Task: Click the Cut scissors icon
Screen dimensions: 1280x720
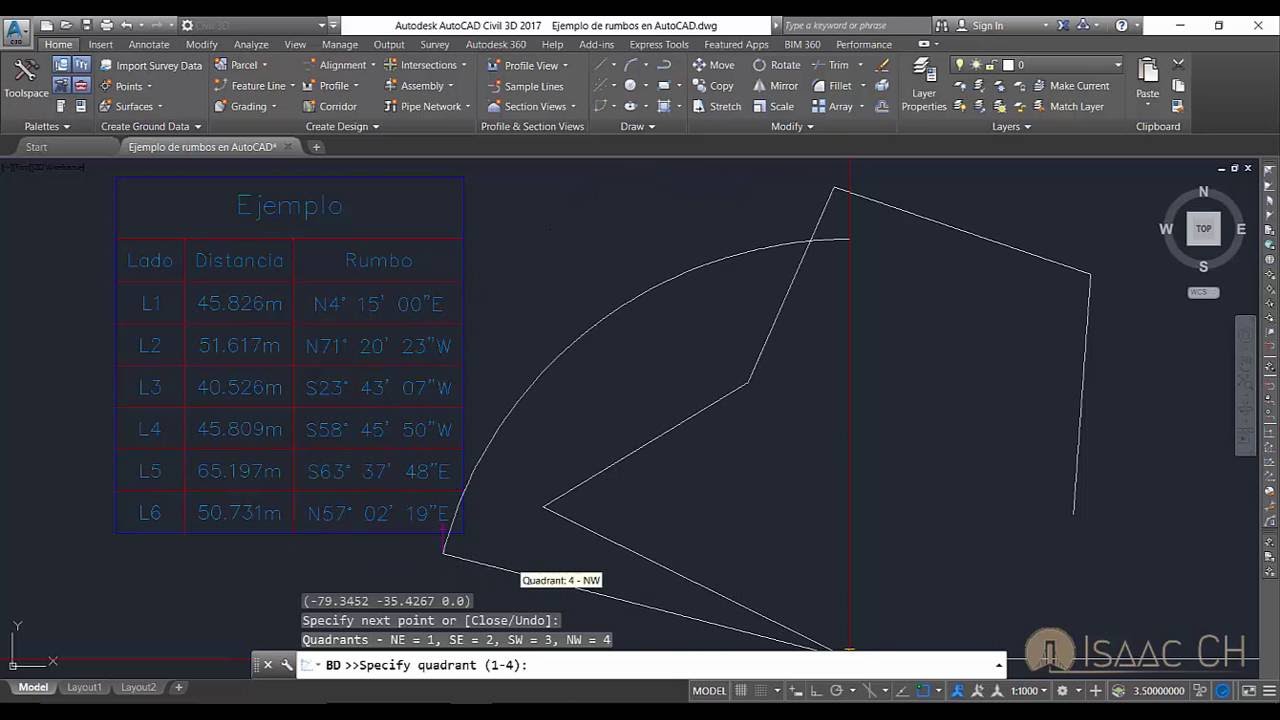Action: (1178, 65)
